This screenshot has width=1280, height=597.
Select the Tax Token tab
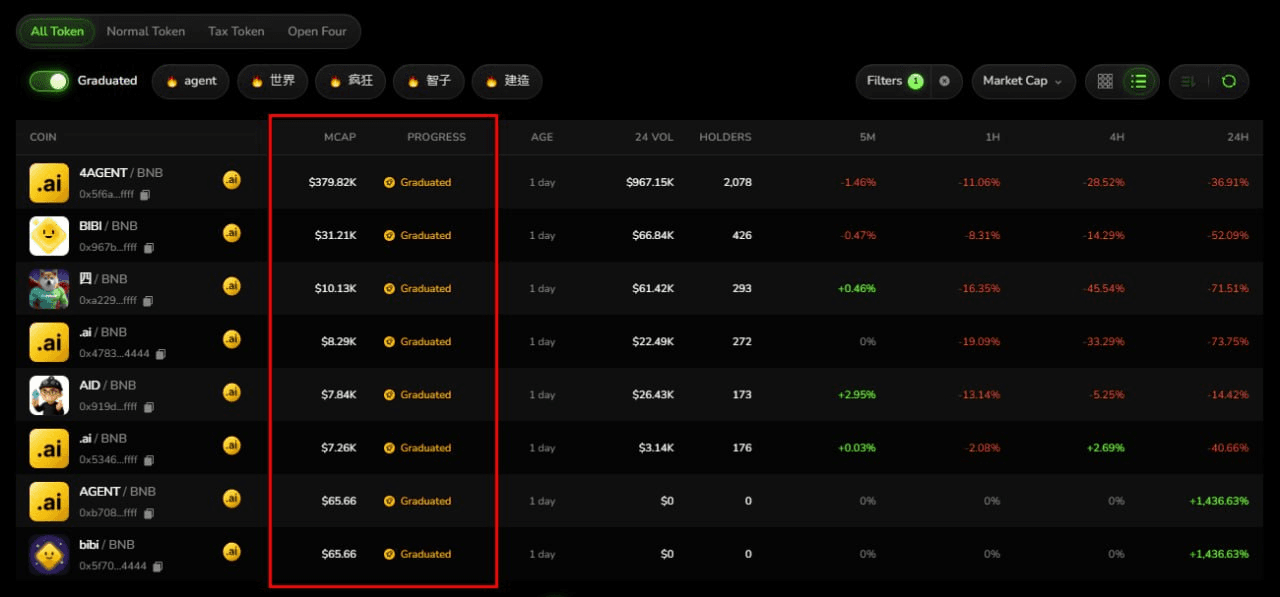click(x=236, y=31)
